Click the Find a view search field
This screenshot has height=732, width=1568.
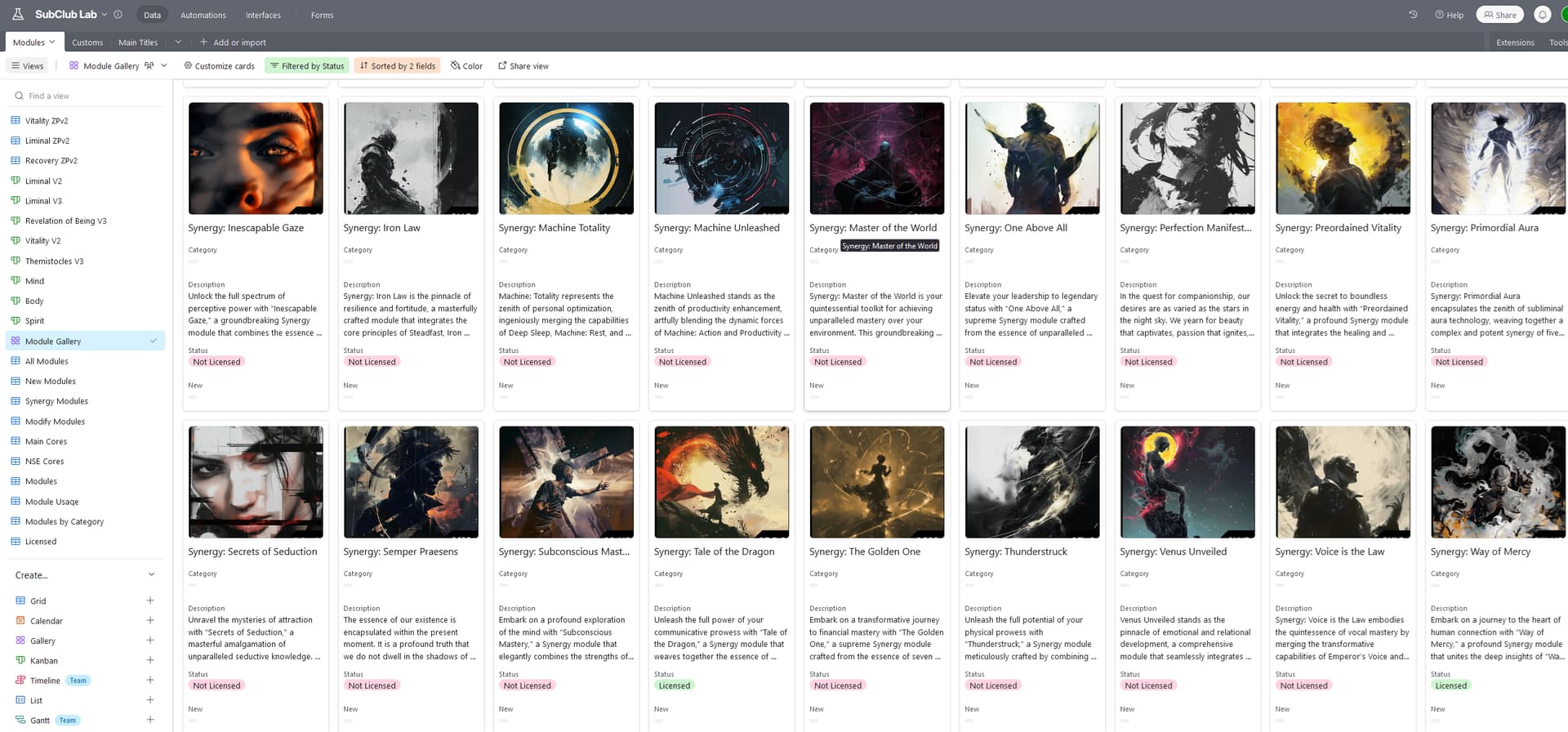coord(87,96)
